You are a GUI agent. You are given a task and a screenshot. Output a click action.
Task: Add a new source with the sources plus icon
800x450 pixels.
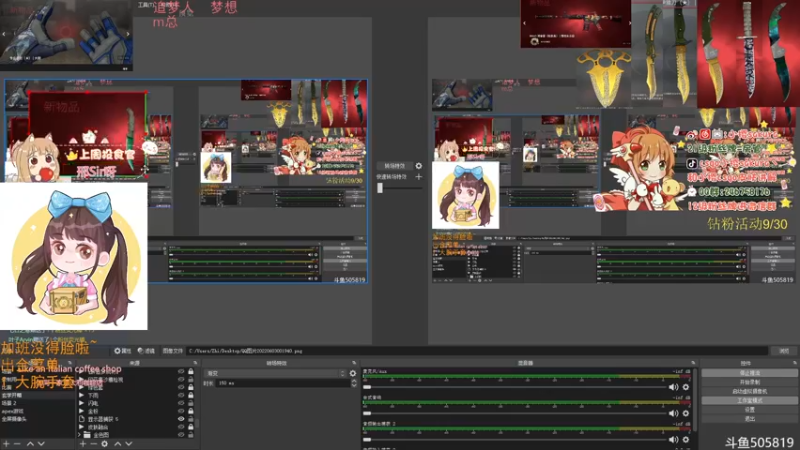83,444
